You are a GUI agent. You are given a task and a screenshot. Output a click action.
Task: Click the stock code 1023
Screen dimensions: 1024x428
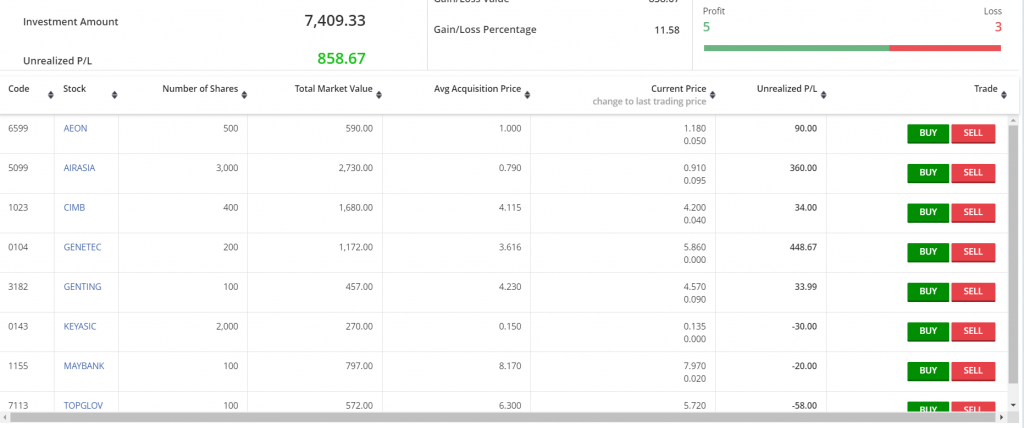coord(17,208)
